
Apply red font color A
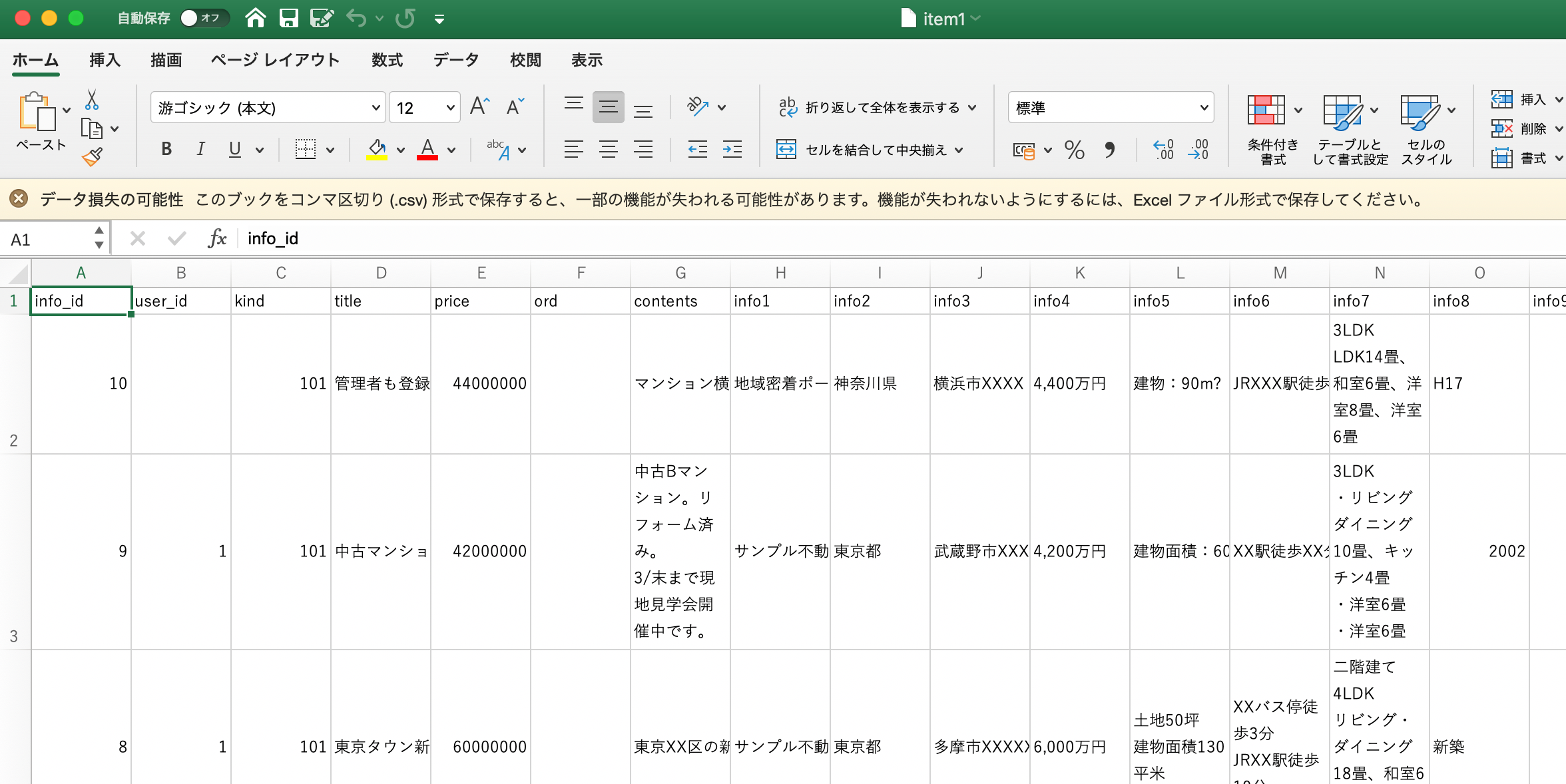pos(427,149)
